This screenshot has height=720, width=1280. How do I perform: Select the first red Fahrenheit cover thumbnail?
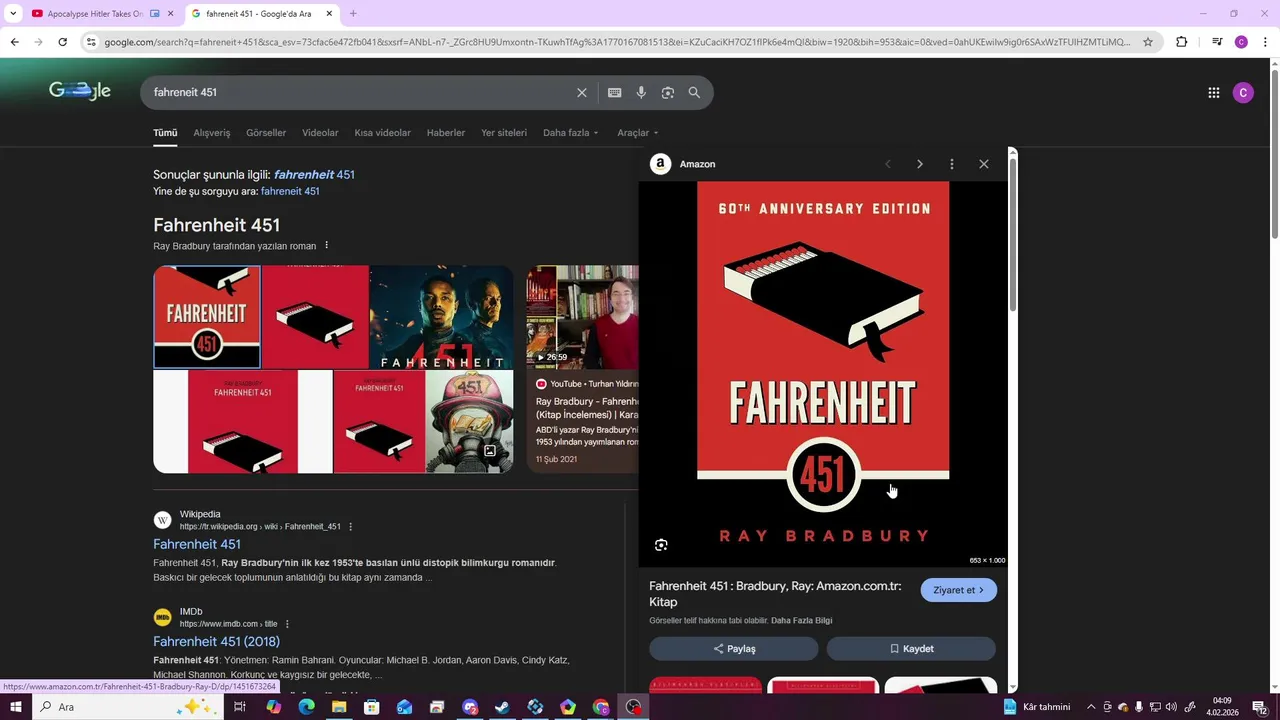(207, 317)
